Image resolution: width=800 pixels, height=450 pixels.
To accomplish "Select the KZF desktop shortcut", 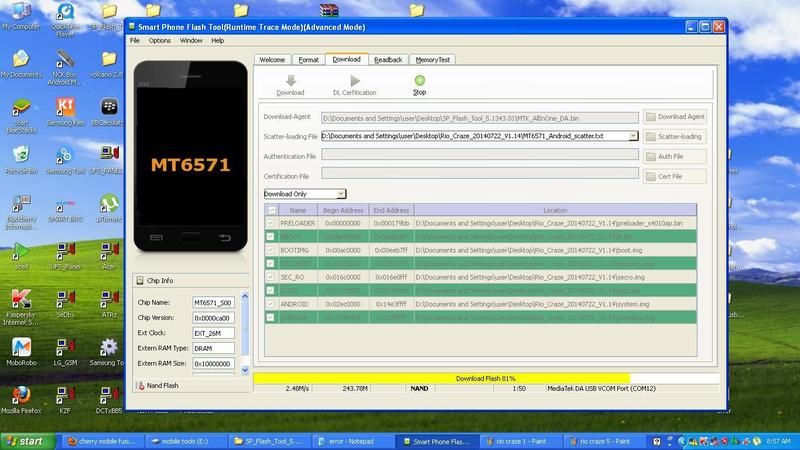I will [65, 400].
